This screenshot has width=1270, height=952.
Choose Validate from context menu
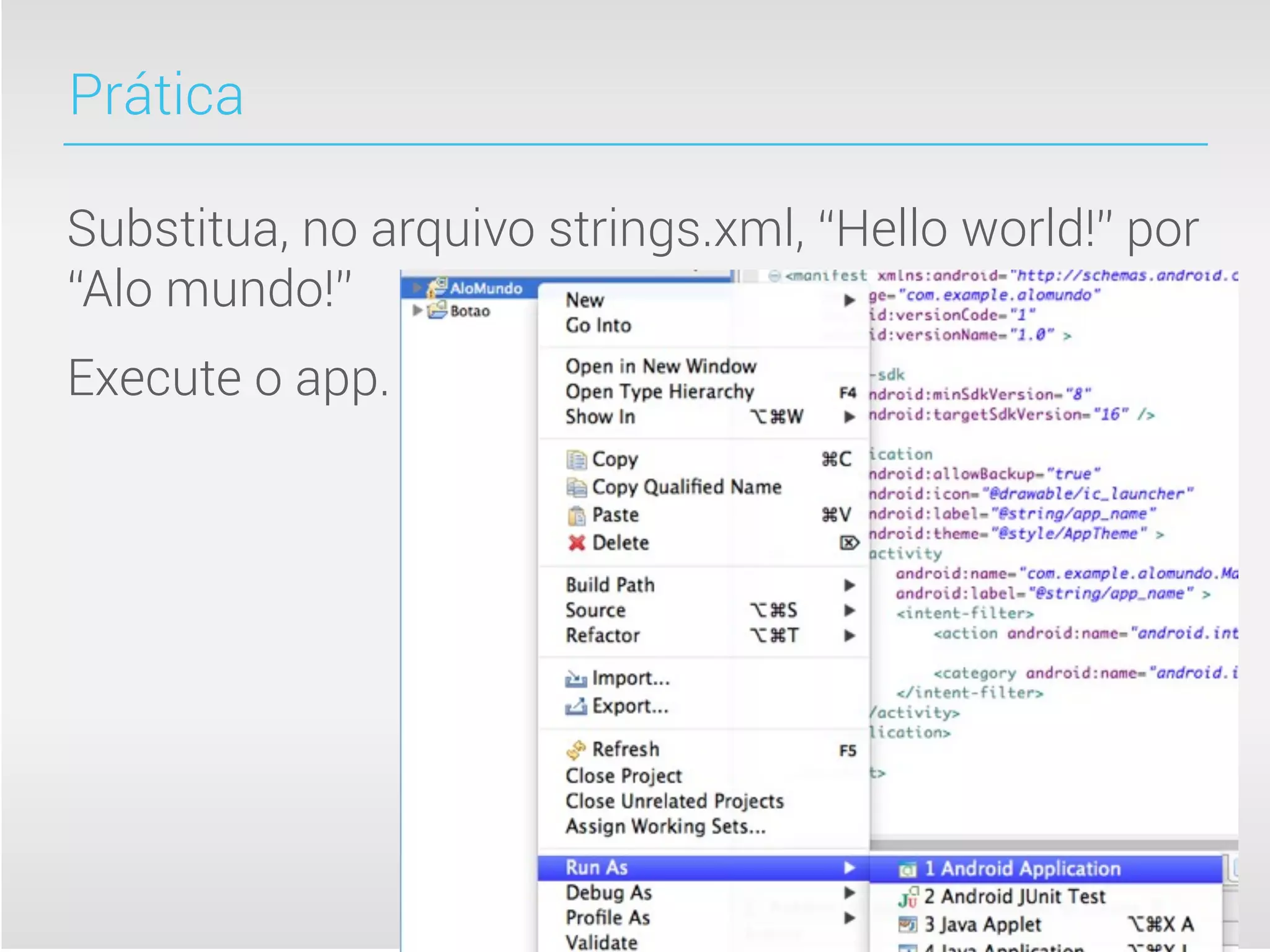[x=704, y=942]
